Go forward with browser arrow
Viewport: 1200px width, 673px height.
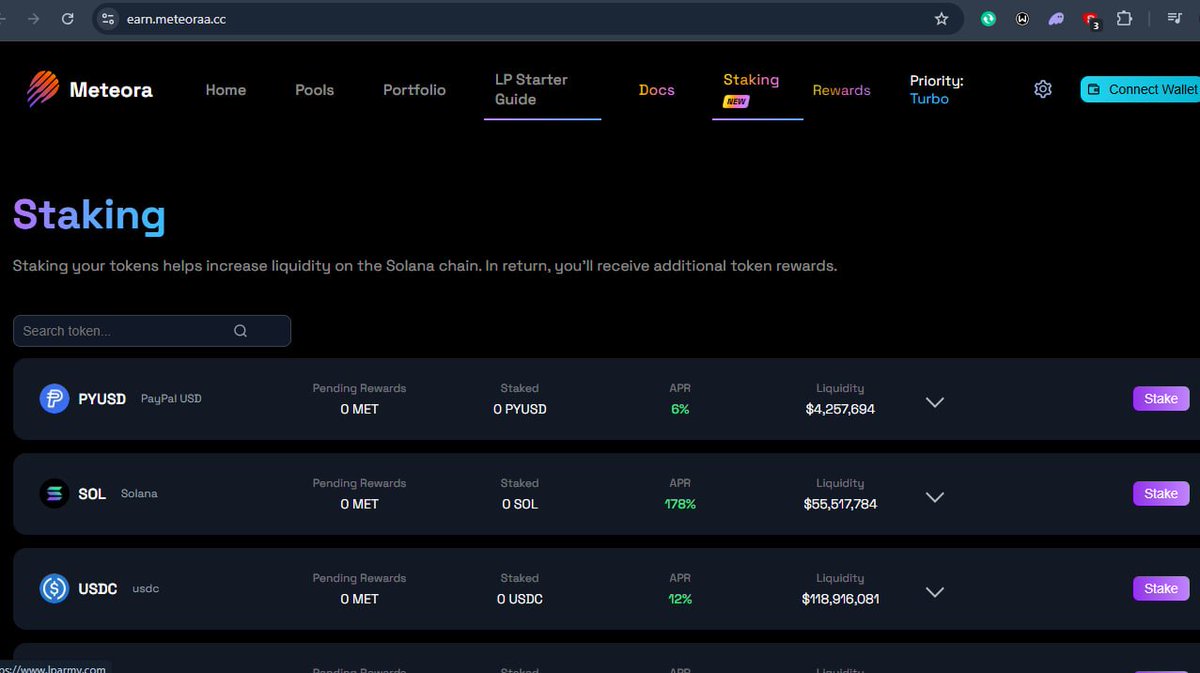point(34,18)
